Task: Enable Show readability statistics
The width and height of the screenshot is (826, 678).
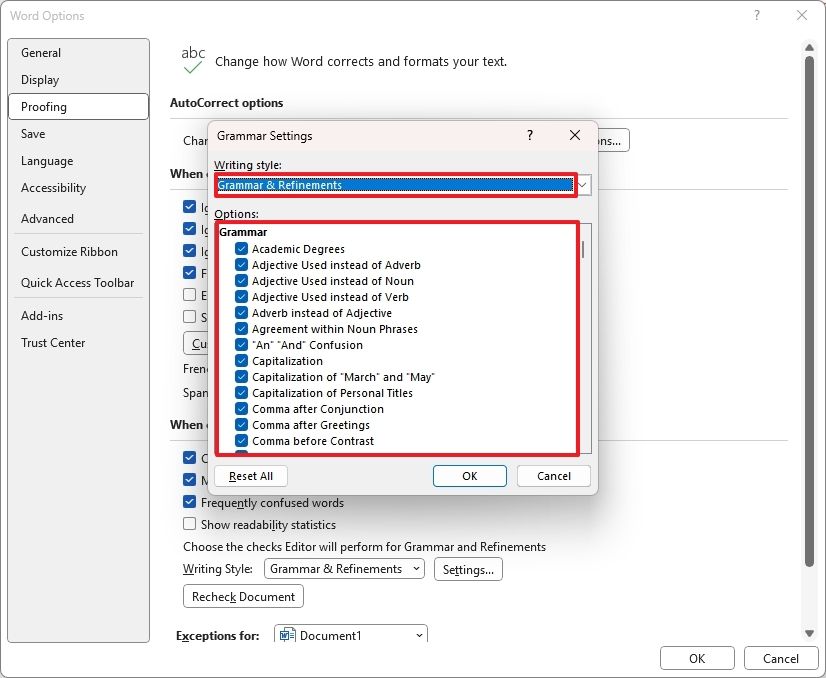Action: click(190, 524)
